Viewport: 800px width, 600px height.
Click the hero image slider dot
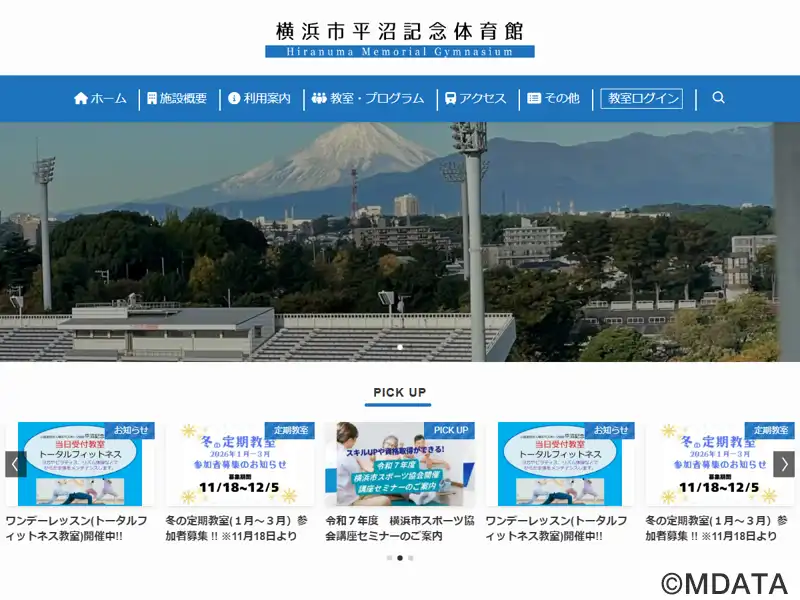click(400, 347)
